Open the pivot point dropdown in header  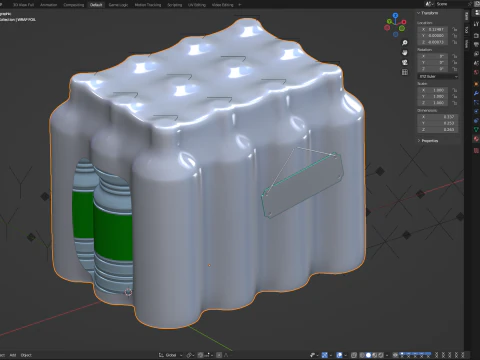[x=190, y=355]
